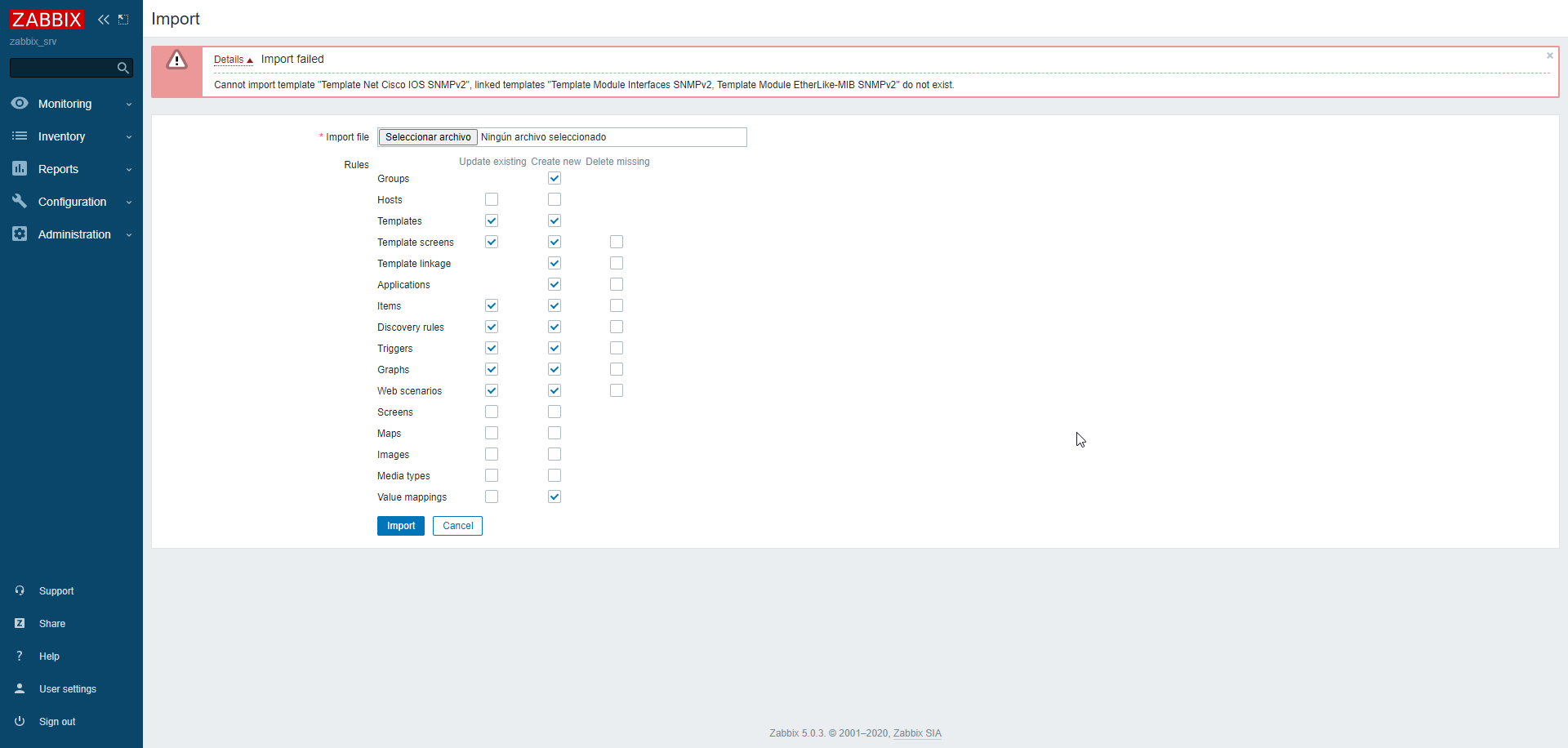Uncheck Create new for Groups
Screen dimensions: 1568x748
555,178
